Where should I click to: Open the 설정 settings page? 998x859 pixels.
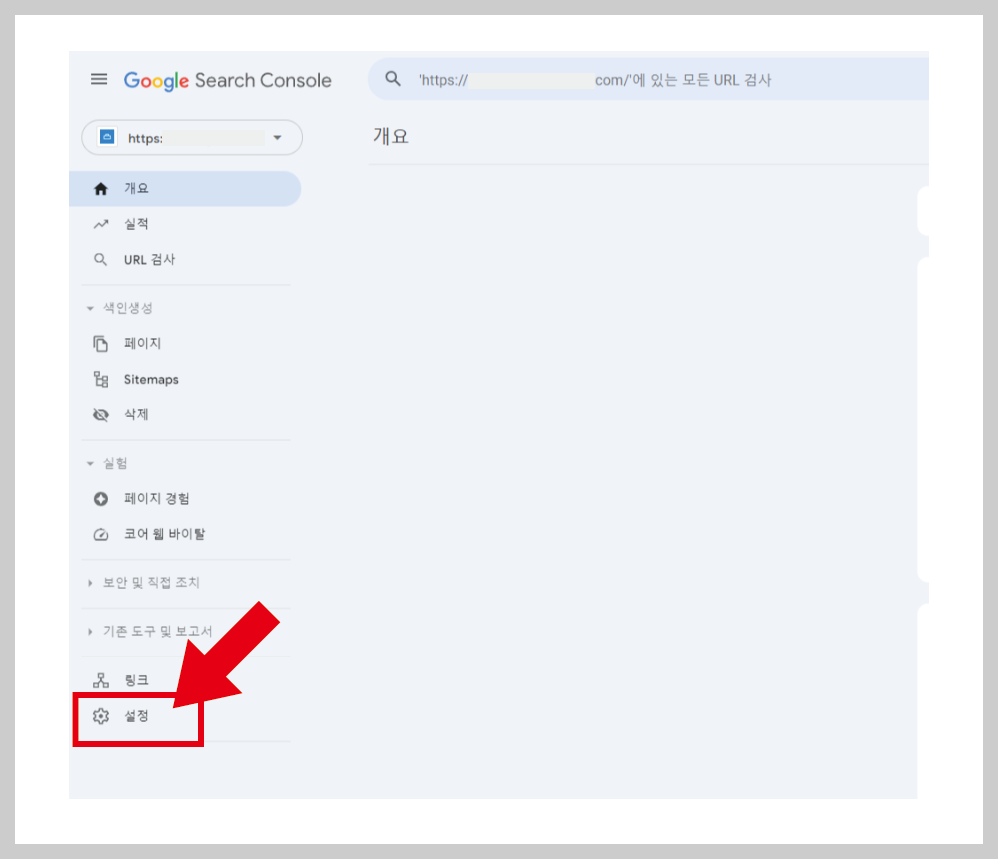(x=136, y=716)
